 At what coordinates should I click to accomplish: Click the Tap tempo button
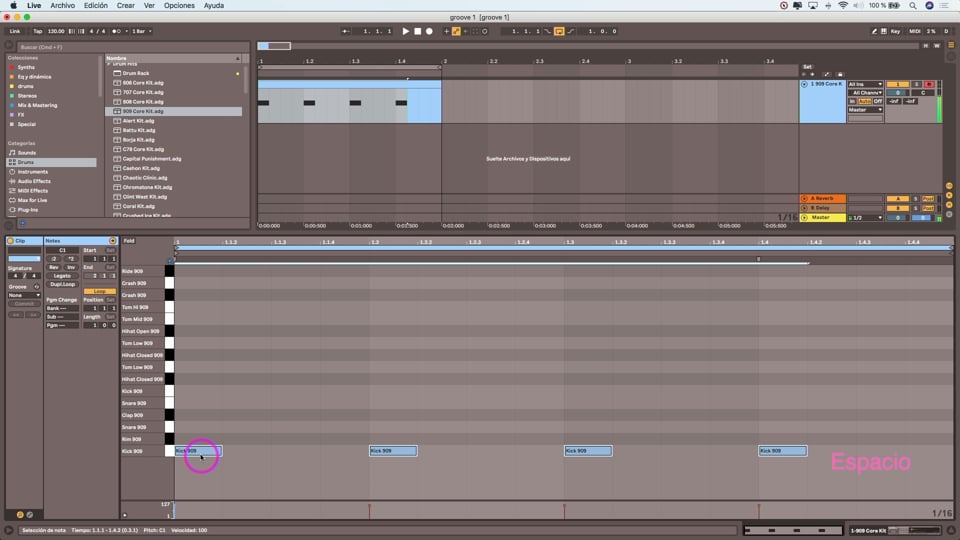[x=37, y=31]
